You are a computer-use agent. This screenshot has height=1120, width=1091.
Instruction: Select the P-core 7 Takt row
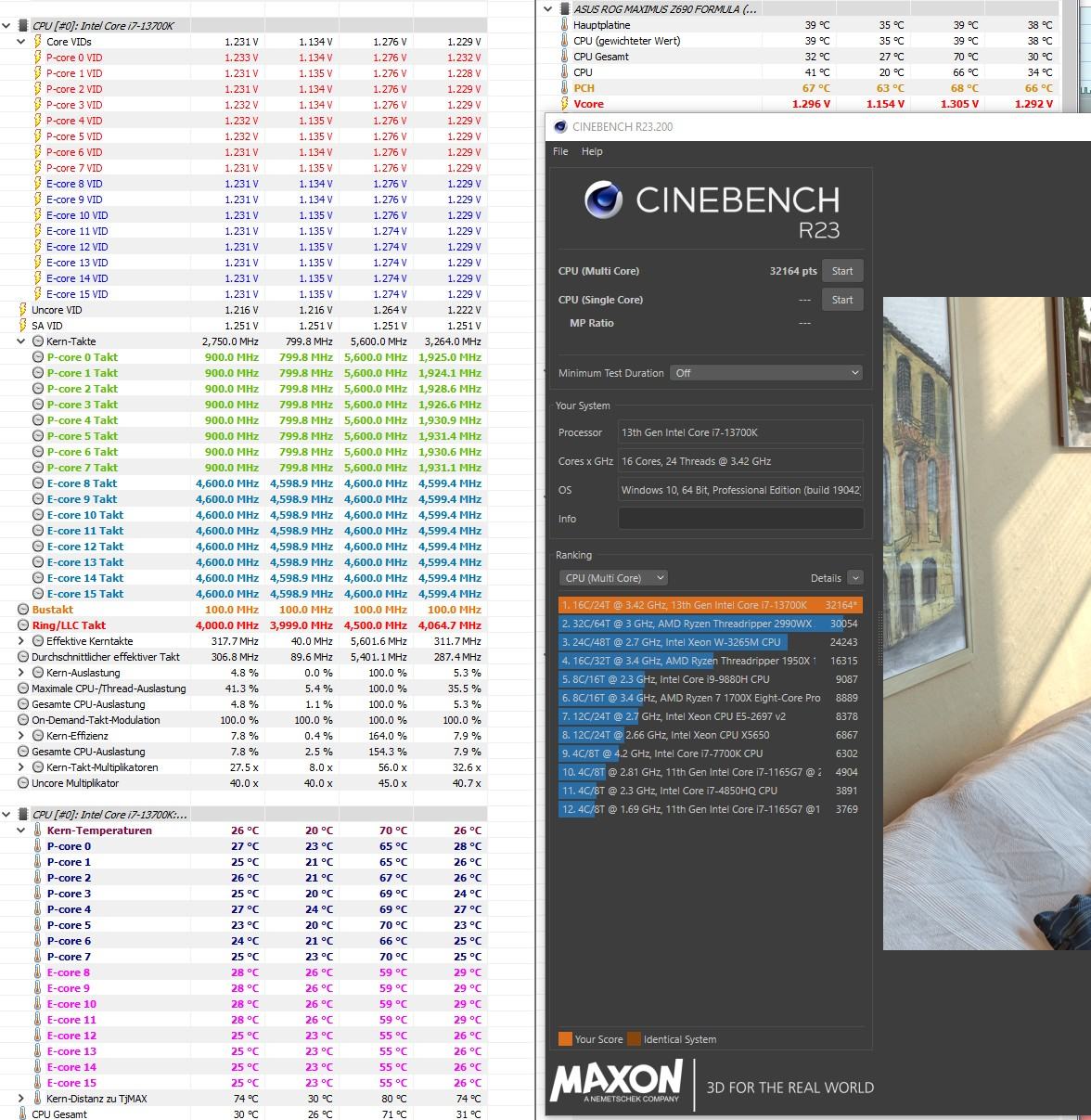(x=243, y=468)
